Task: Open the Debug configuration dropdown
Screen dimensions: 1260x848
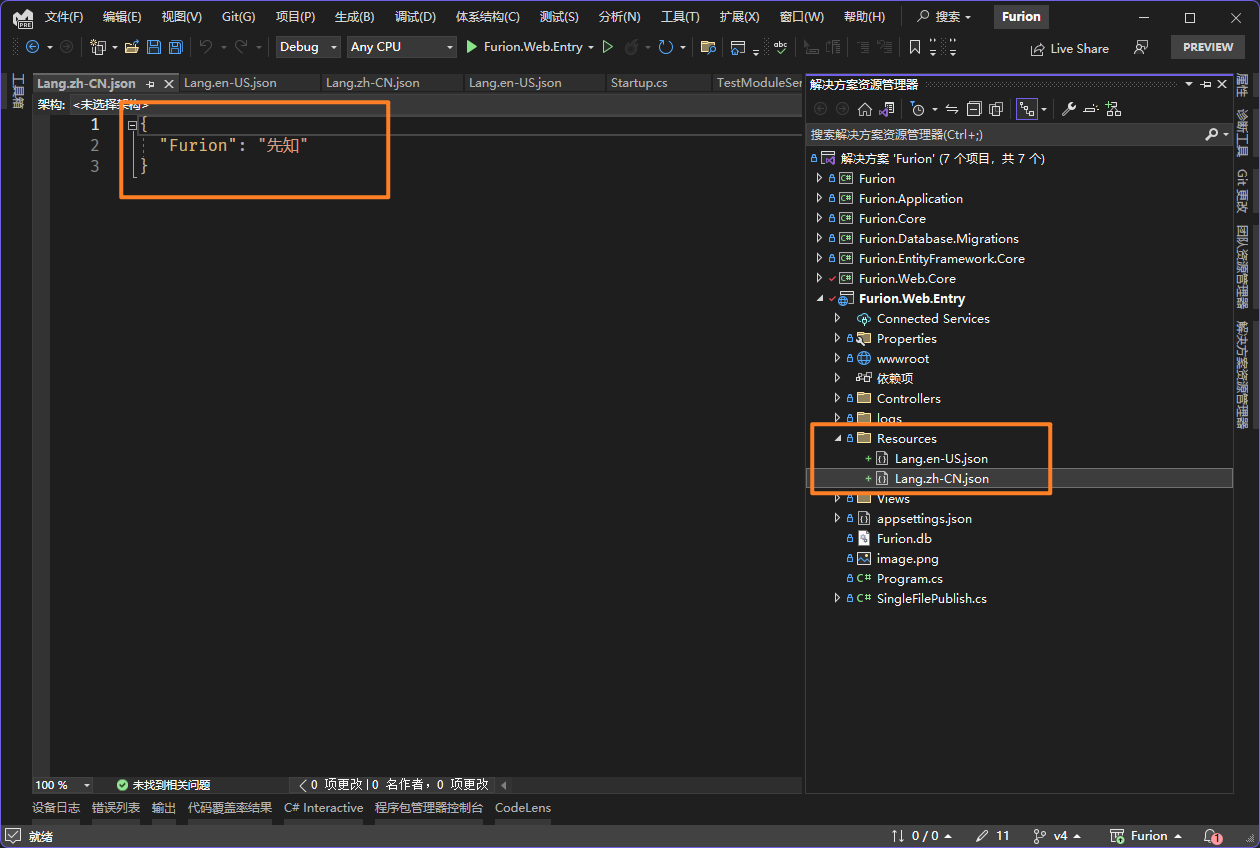Action: click(308, 47)
